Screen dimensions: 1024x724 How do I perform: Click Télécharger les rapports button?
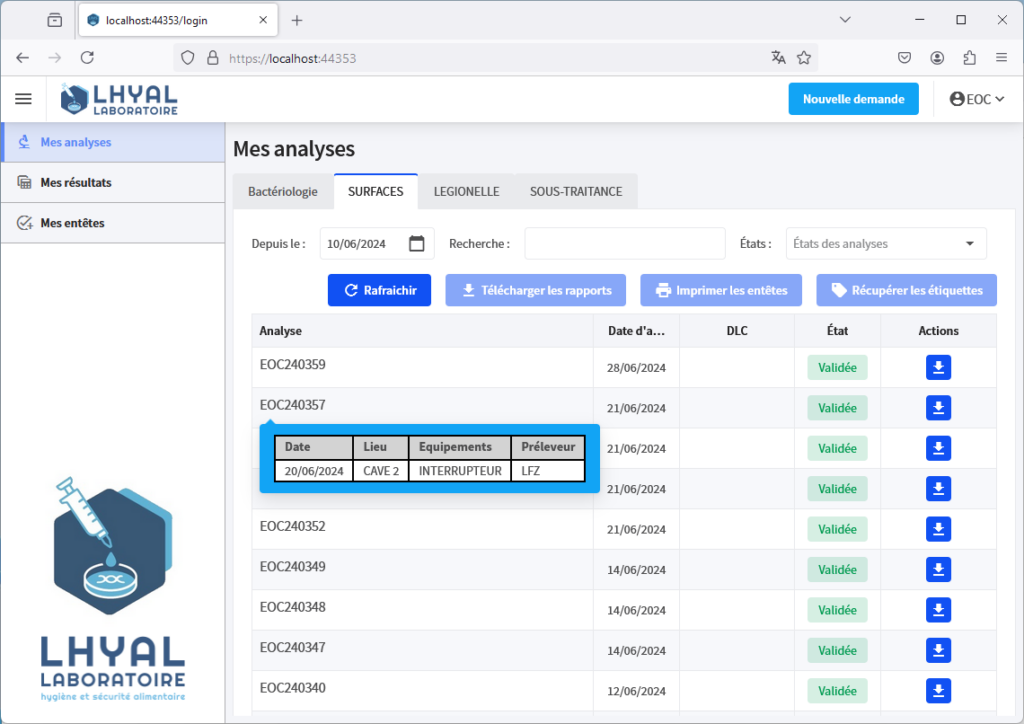[x=536, y=291]
